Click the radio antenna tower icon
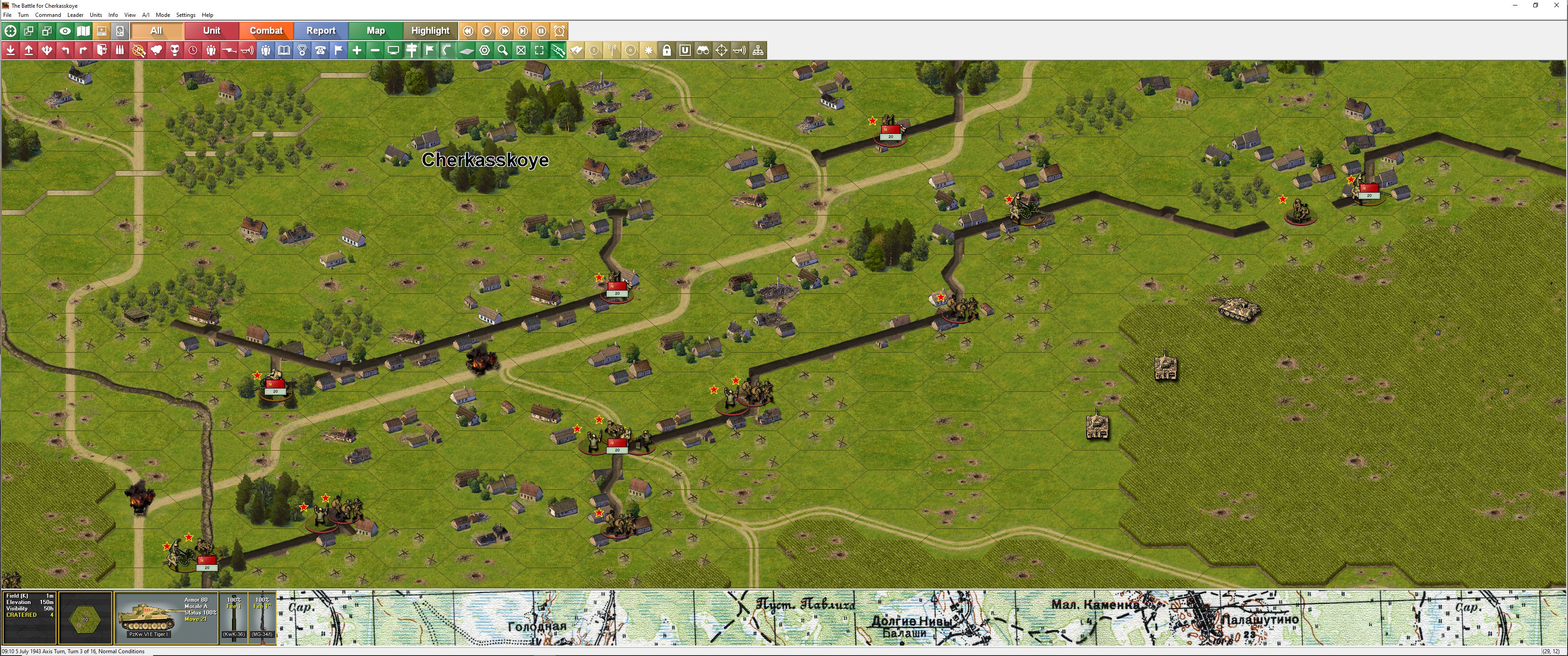This screenshot has height=656, width=1568. pos(612,51)
